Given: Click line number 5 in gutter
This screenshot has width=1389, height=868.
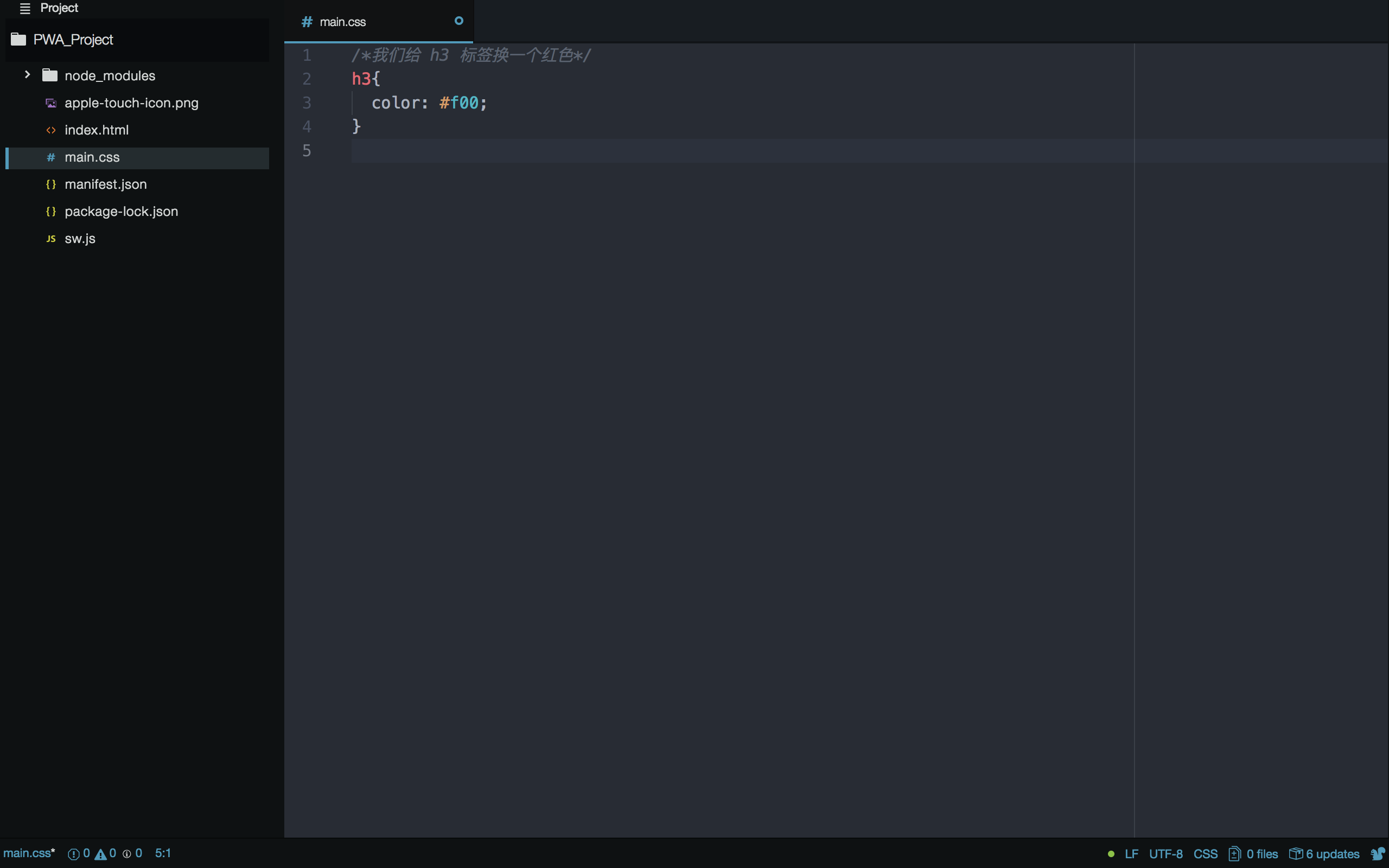Looking at the screenshot, I should click(307, 150).
